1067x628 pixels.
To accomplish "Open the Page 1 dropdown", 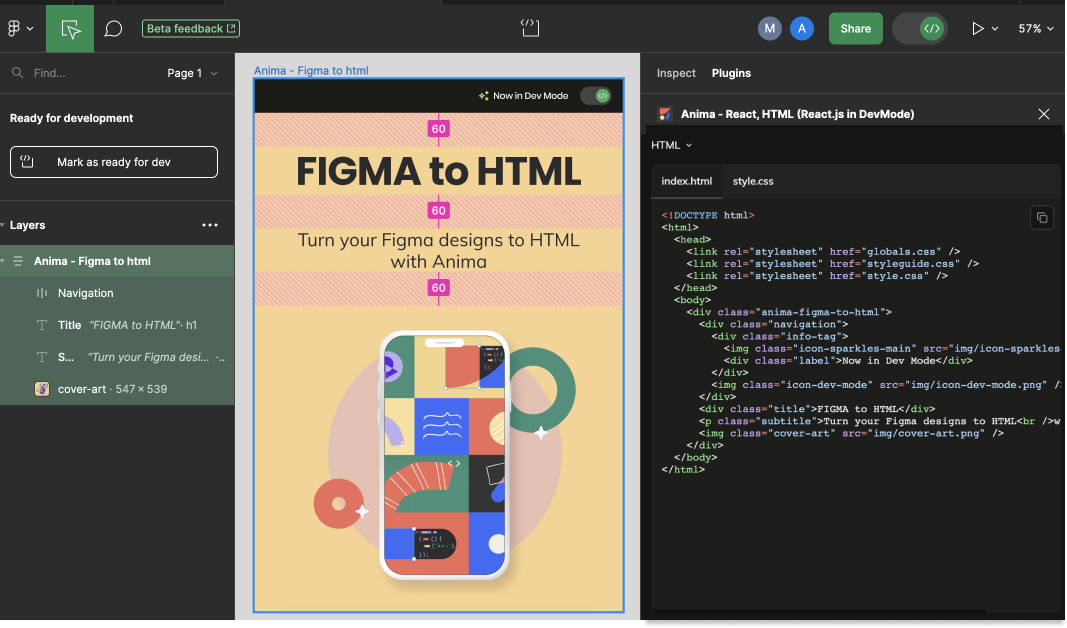I will pyautogui.click(x=193, y=73).
